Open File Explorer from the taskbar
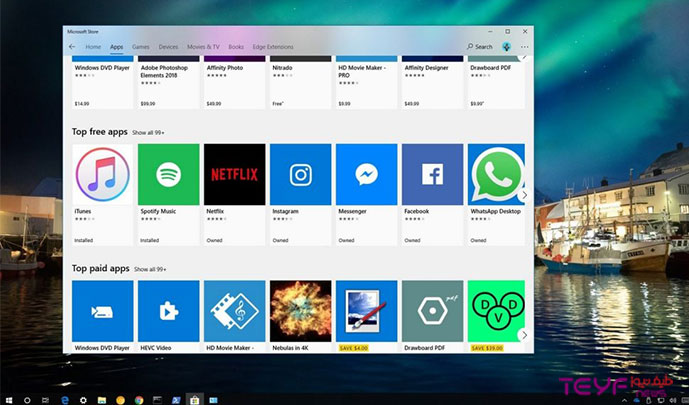This screenshot has height=405, width=689. [x=102, y=400]
